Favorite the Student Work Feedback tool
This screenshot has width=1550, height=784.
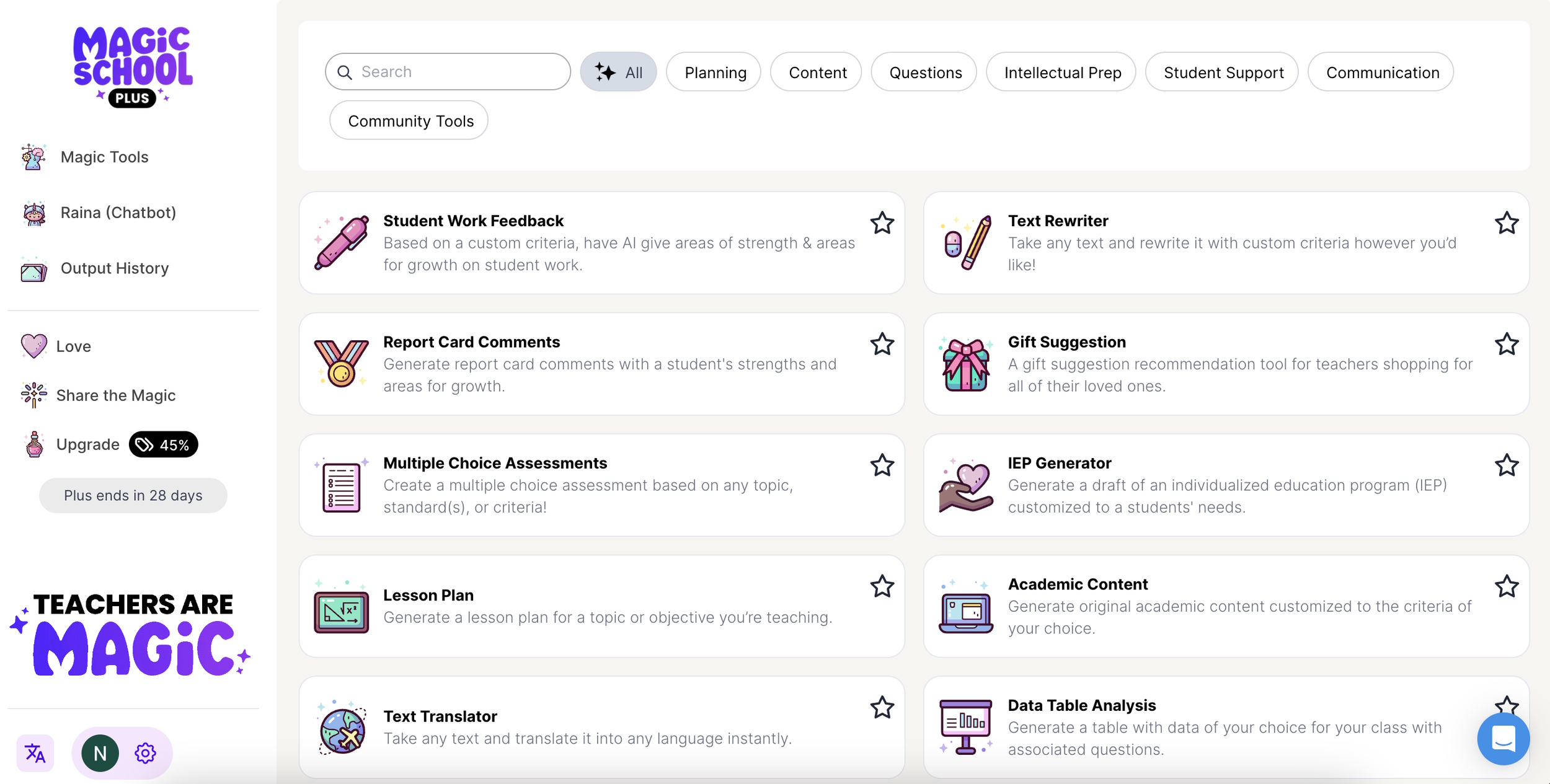[882, 223]
